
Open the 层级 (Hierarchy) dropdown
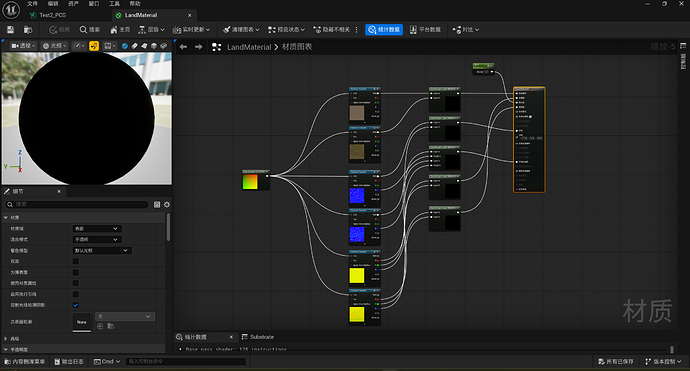pyautogui.click(x=151, y=29)
